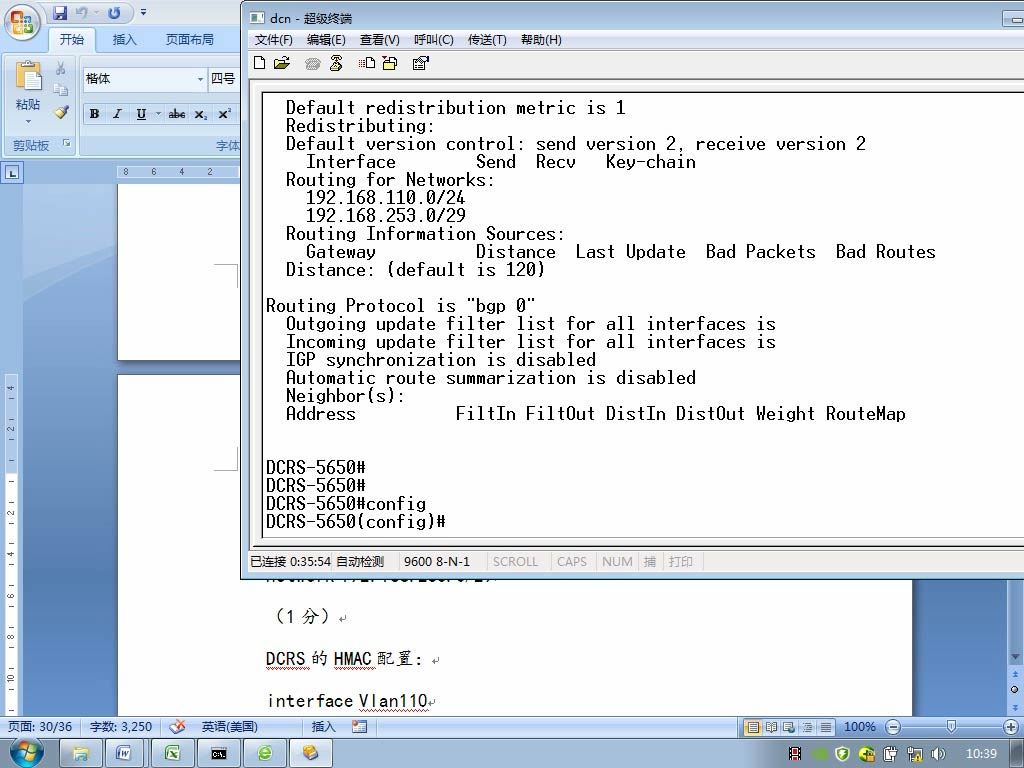Click the volume speaker icon in system tray

pyautogui.click(x=938, y=754)
